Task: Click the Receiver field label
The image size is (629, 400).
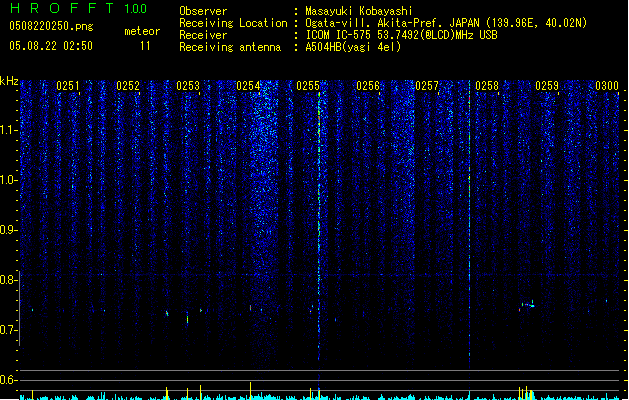Action: tap(203, 35)
